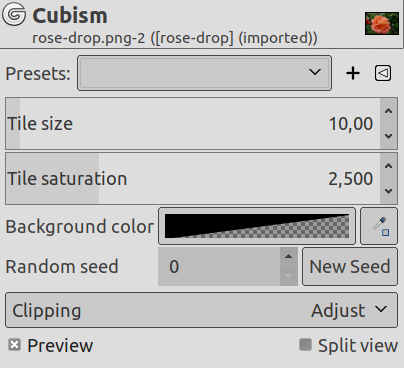
Task: Click the Tile size slider bar
Action: click(x=193, y=124)
